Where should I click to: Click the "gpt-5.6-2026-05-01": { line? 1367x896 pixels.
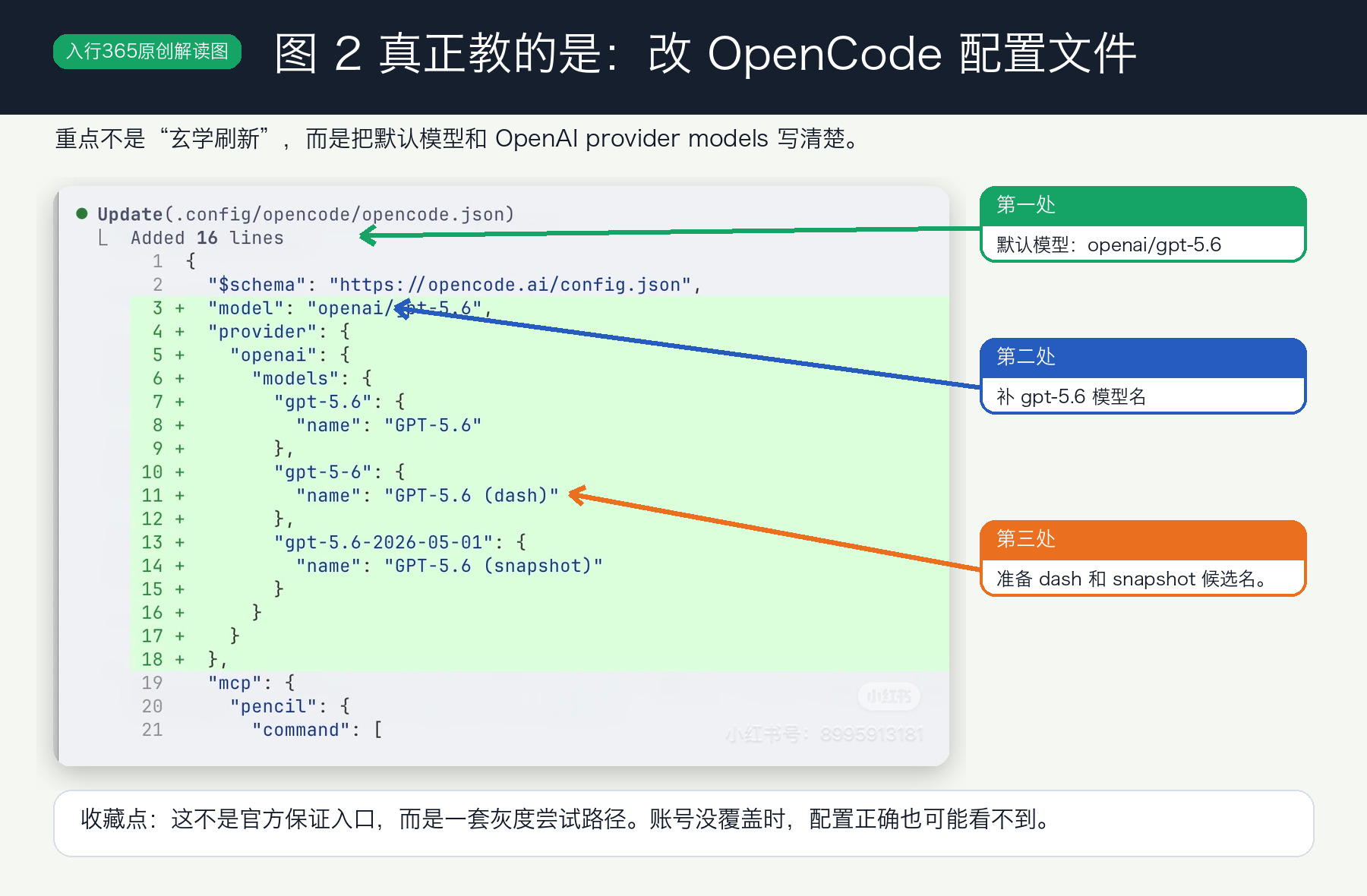pyautogui.click(x=400, y=543)
